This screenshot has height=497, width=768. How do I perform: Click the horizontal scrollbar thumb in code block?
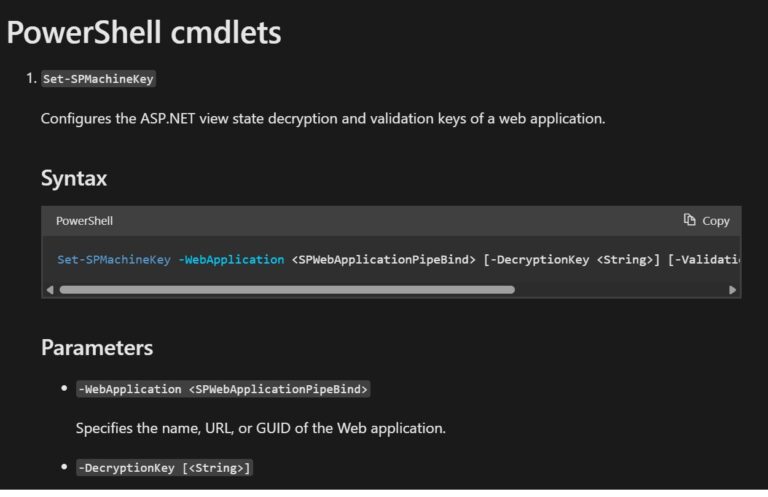click(x=287, y=290)
